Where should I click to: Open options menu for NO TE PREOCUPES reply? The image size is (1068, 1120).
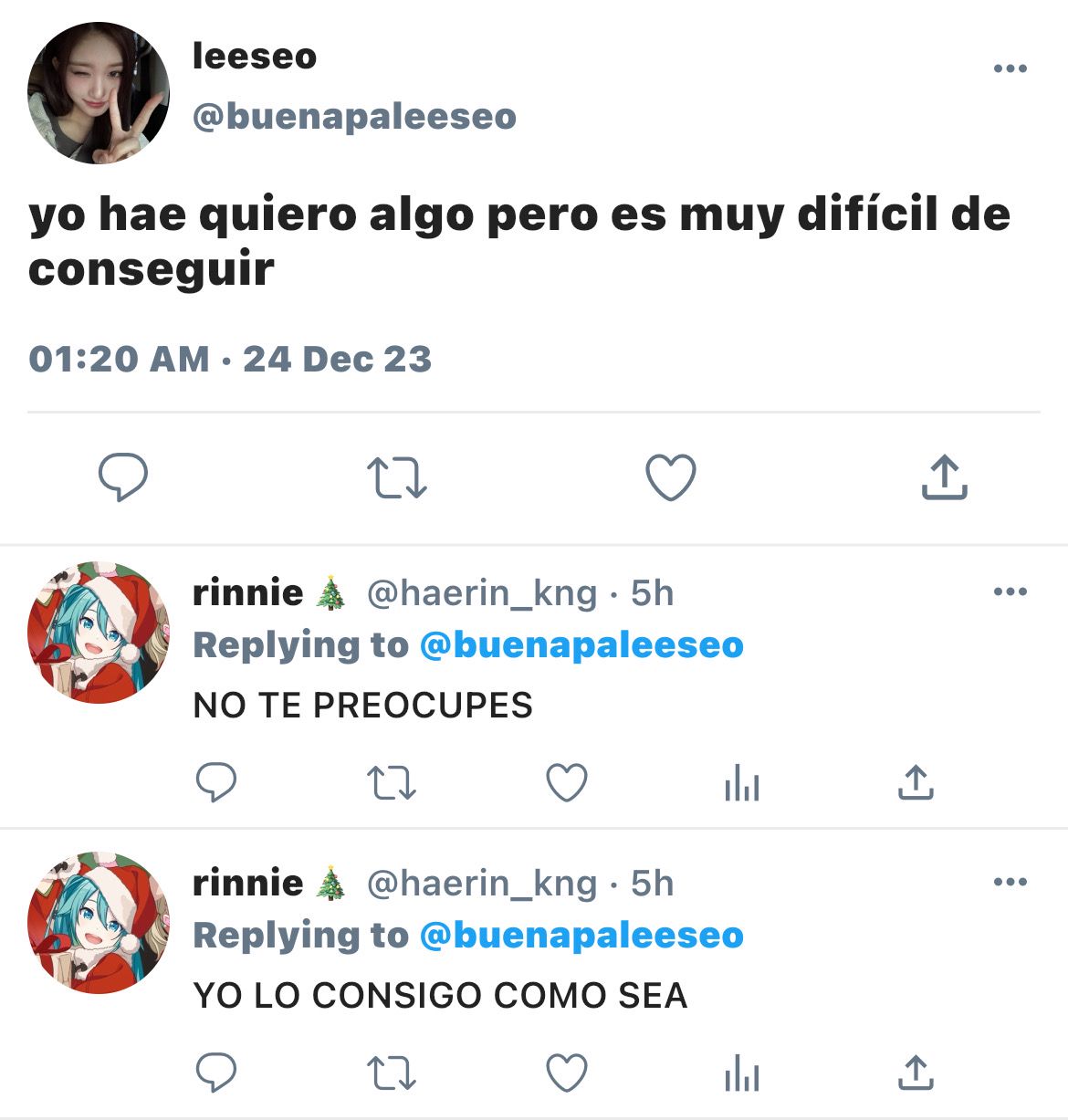pos(1010,591)
